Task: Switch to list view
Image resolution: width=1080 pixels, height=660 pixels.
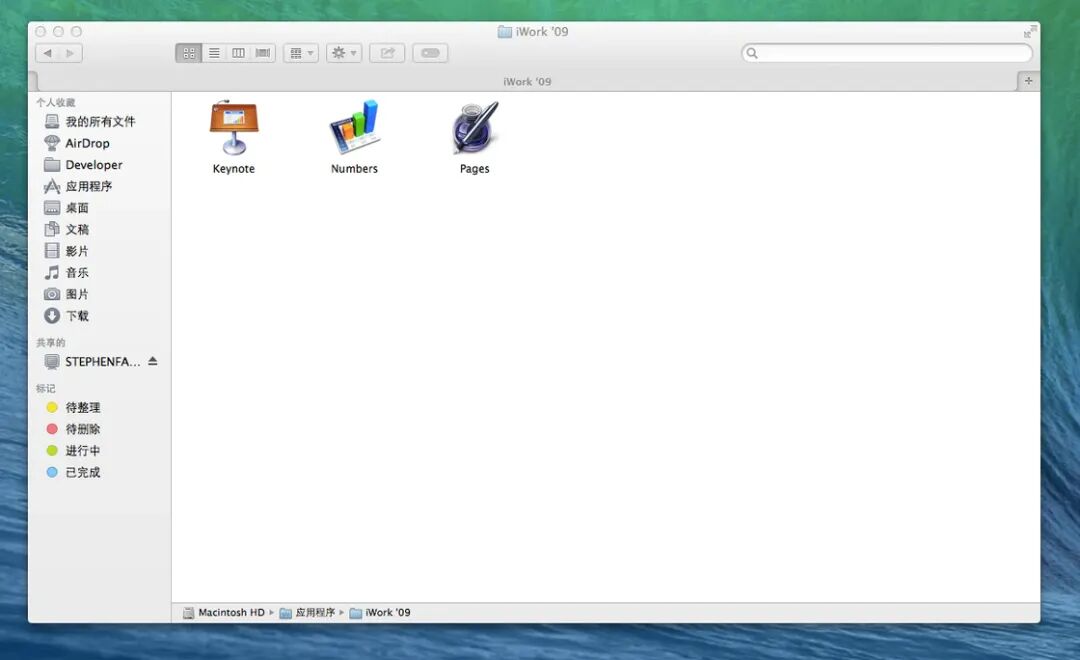Action: tap(214, 53)
